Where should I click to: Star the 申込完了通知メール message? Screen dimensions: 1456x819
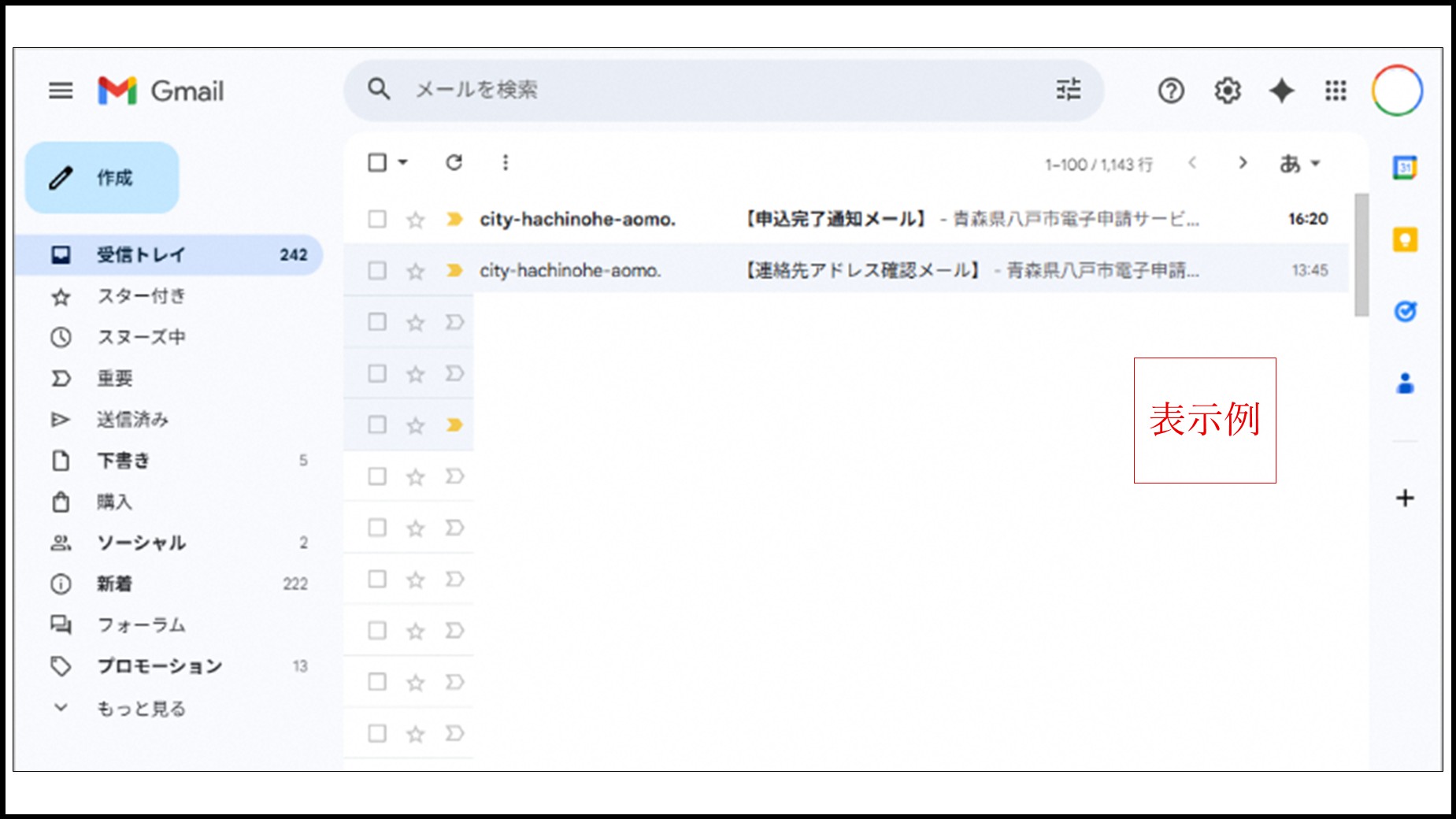[414, 220]
